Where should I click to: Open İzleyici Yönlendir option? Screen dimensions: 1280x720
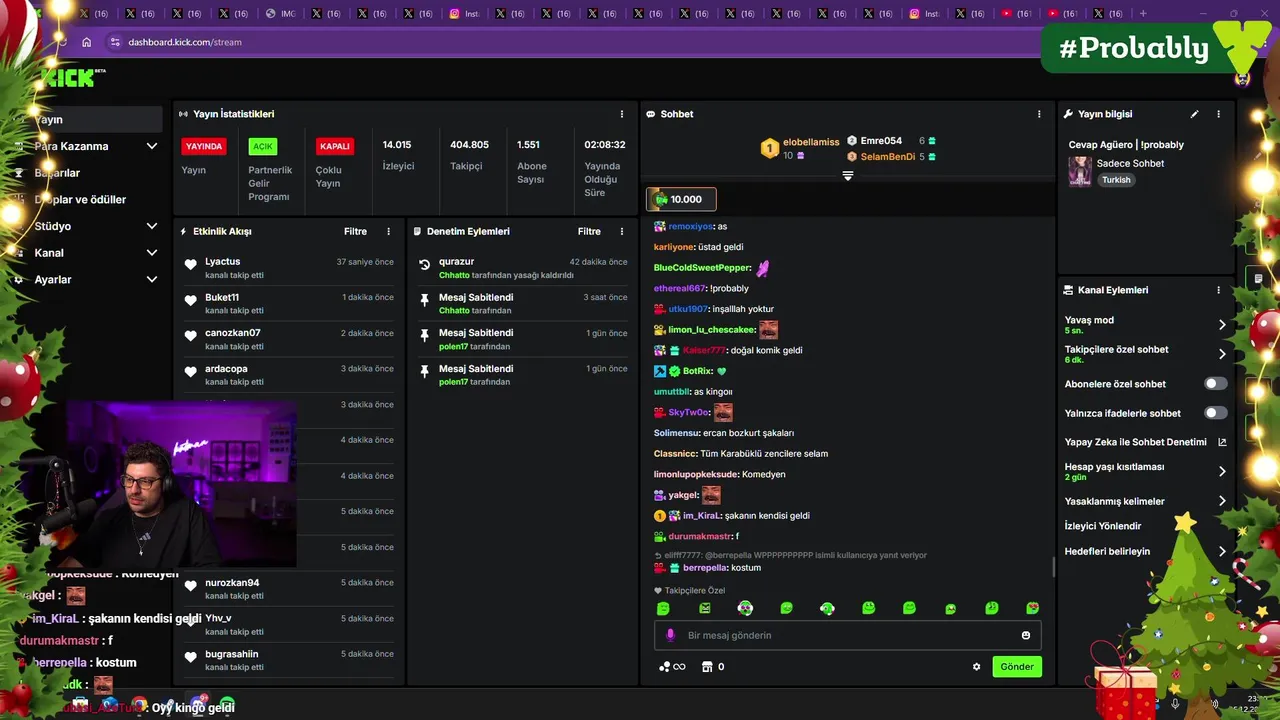click(1103, 526)
